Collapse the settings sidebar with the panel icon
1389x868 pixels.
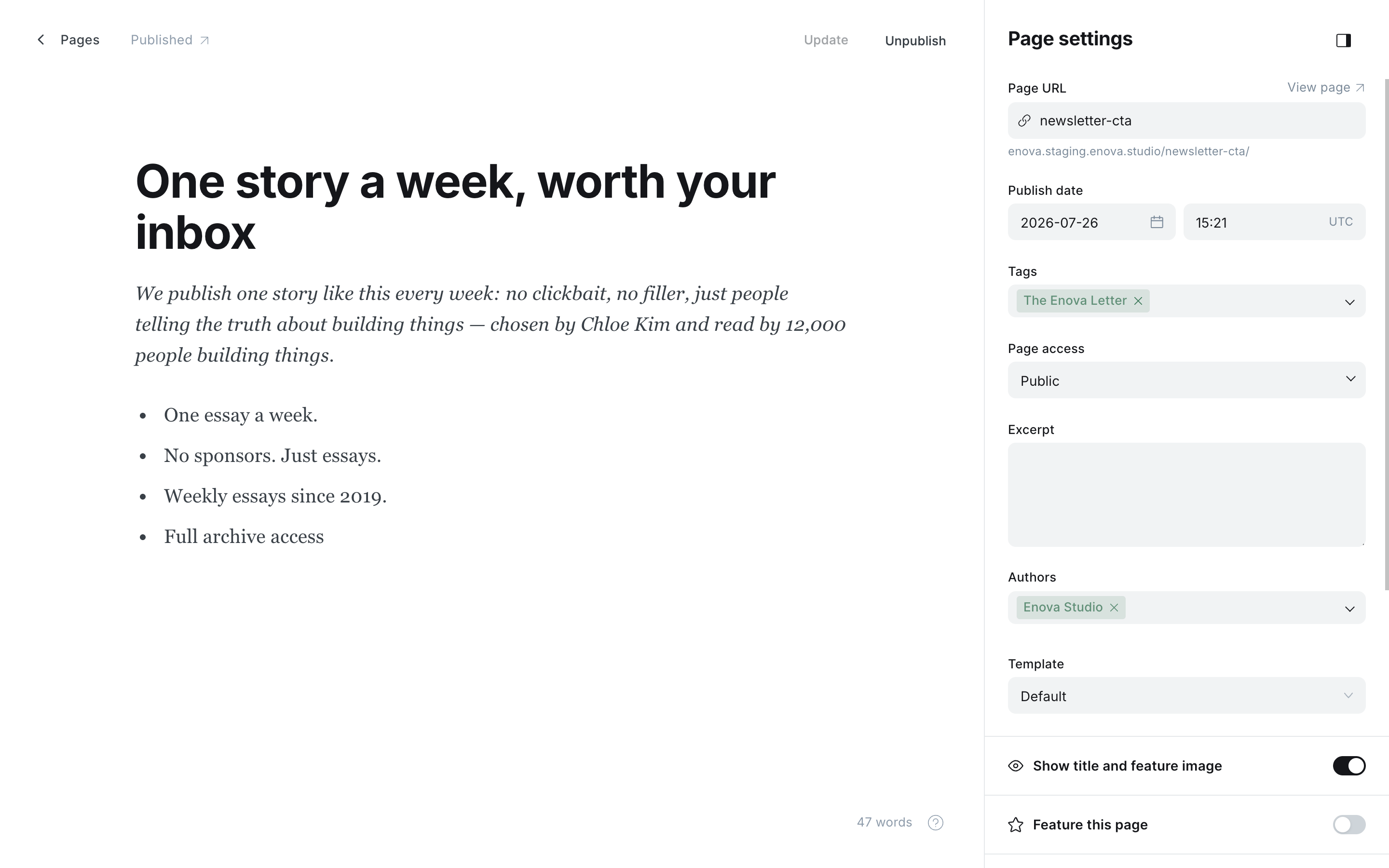1343,40
